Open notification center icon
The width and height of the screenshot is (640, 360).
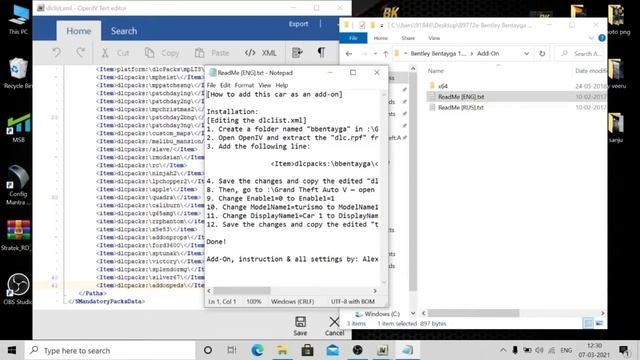coord(623,350)
